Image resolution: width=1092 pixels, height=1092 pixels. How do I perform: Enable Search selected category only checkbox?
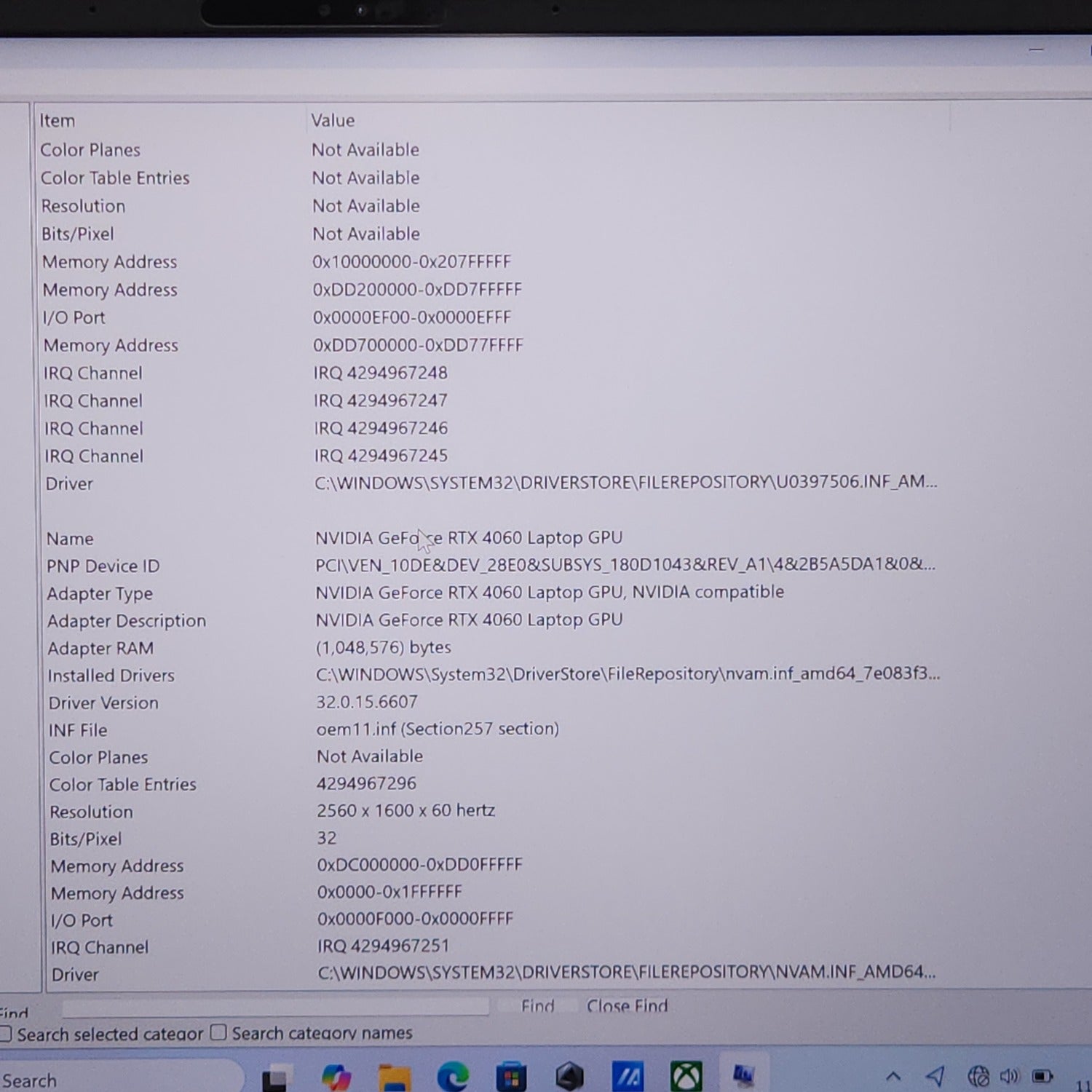point(6,1034)
